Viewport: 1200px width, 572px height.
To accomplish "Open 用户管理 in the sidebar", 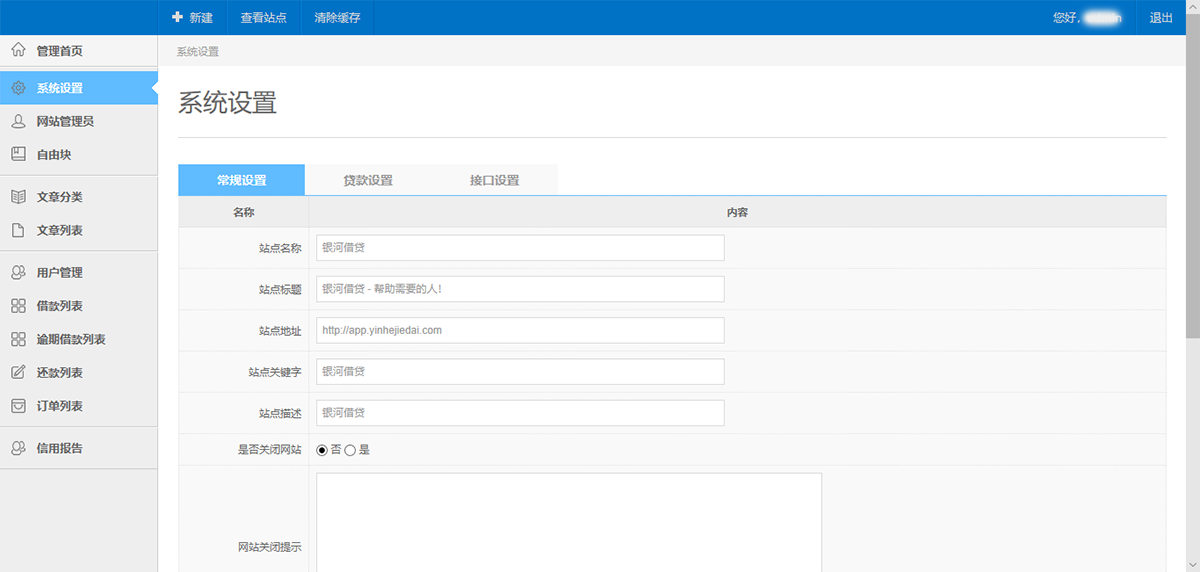I will point(79,272).
